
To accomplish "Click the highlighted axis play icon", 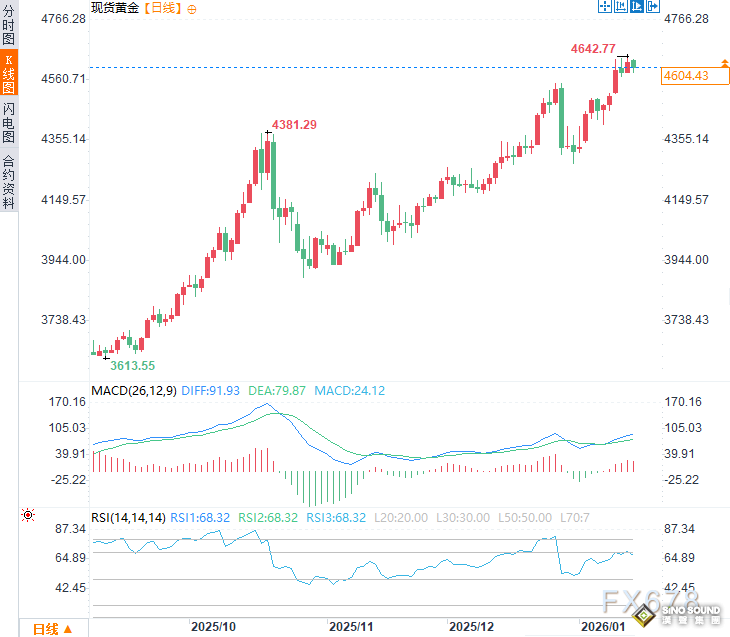I will (x=637, y=7).
